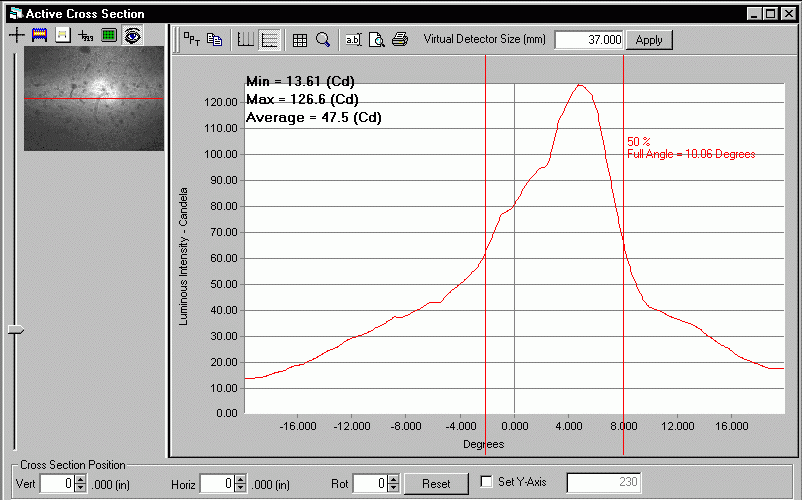Click the Min = 13.61 (Cd) text
802x500 pixels.
click(x=300, y=81)
